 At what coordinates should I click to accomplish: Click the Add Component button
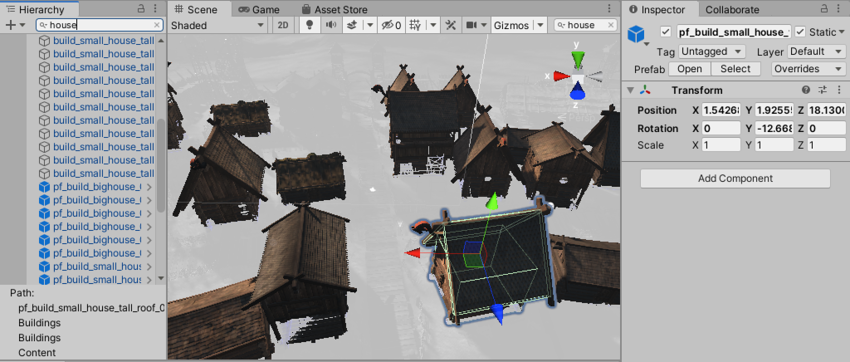tap(735, 178)
